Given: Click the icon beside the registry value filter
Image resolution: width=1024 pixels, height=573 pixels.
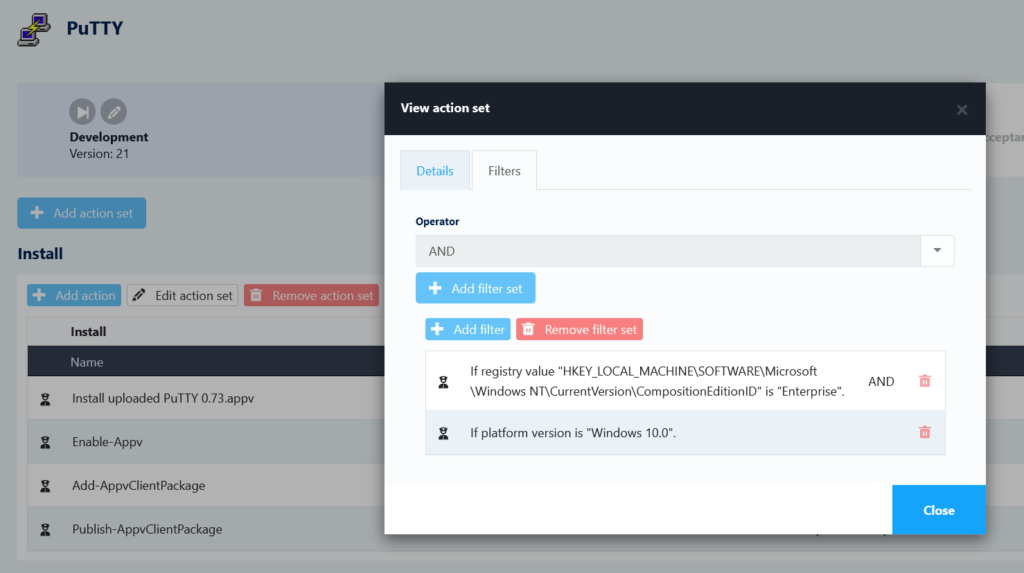Looking at the screenshot, I should [x=444, y=382].
